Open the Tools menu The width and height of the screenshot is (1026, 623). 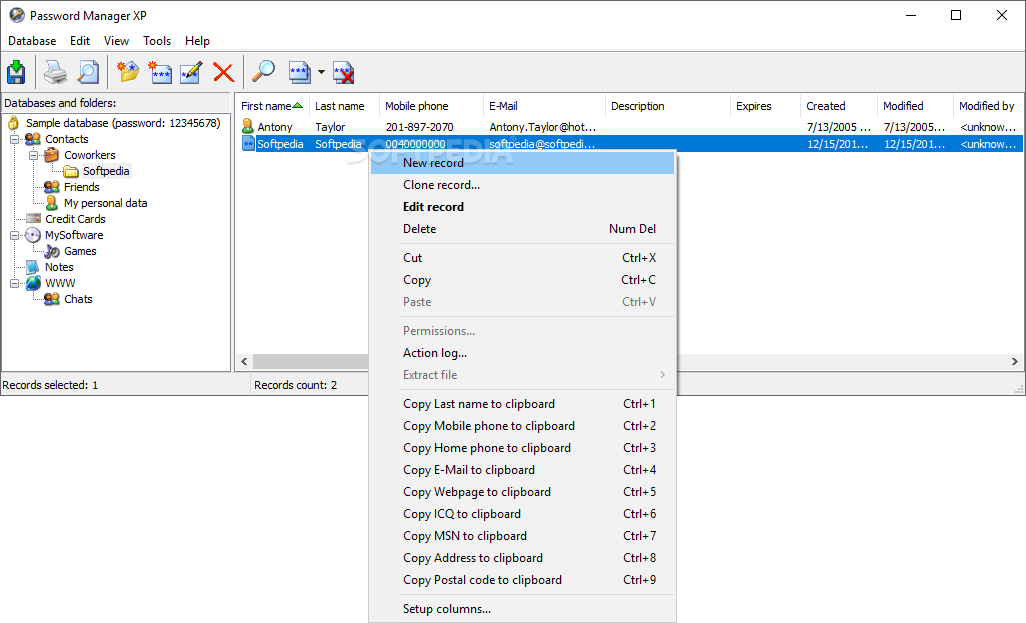157,41
